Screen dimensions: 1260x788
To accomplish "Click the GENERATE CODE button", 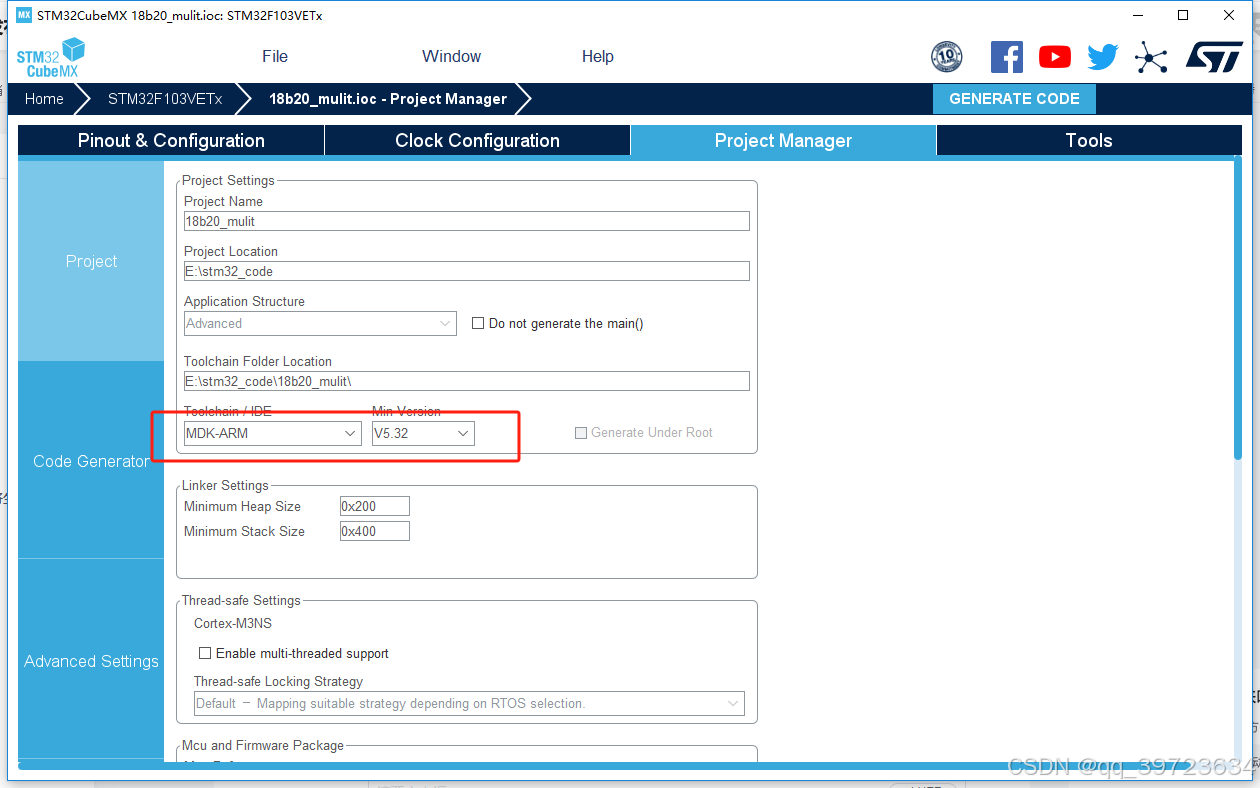I will tap(1014, 99).
